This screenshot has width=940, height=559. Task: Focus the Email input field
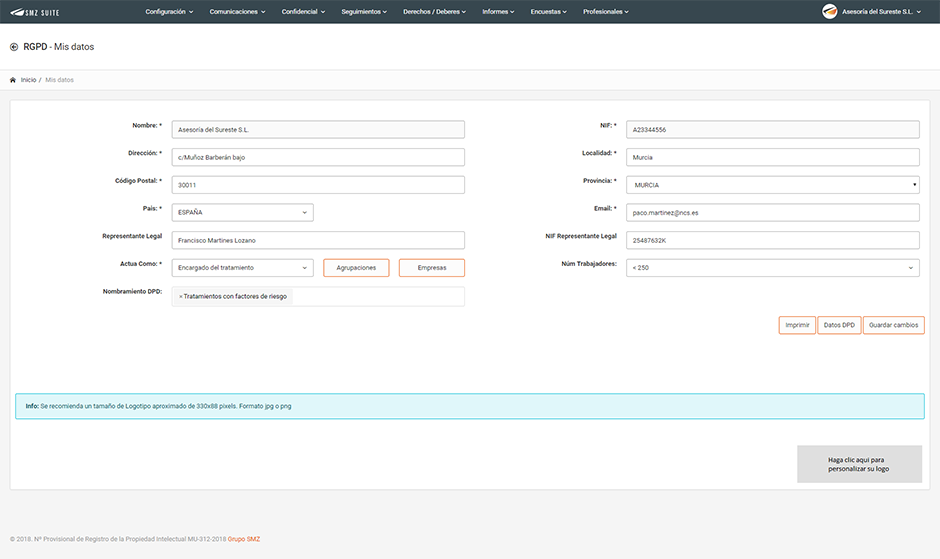click(773, 212)
